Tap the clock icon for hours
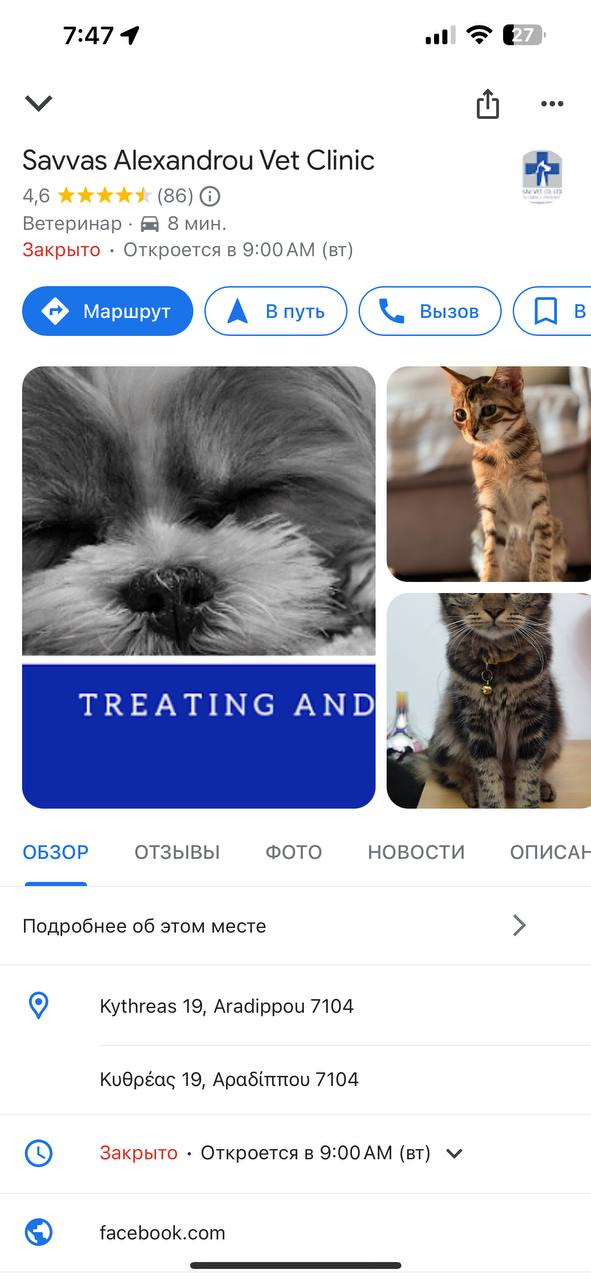 click(x=38, y=1153)
